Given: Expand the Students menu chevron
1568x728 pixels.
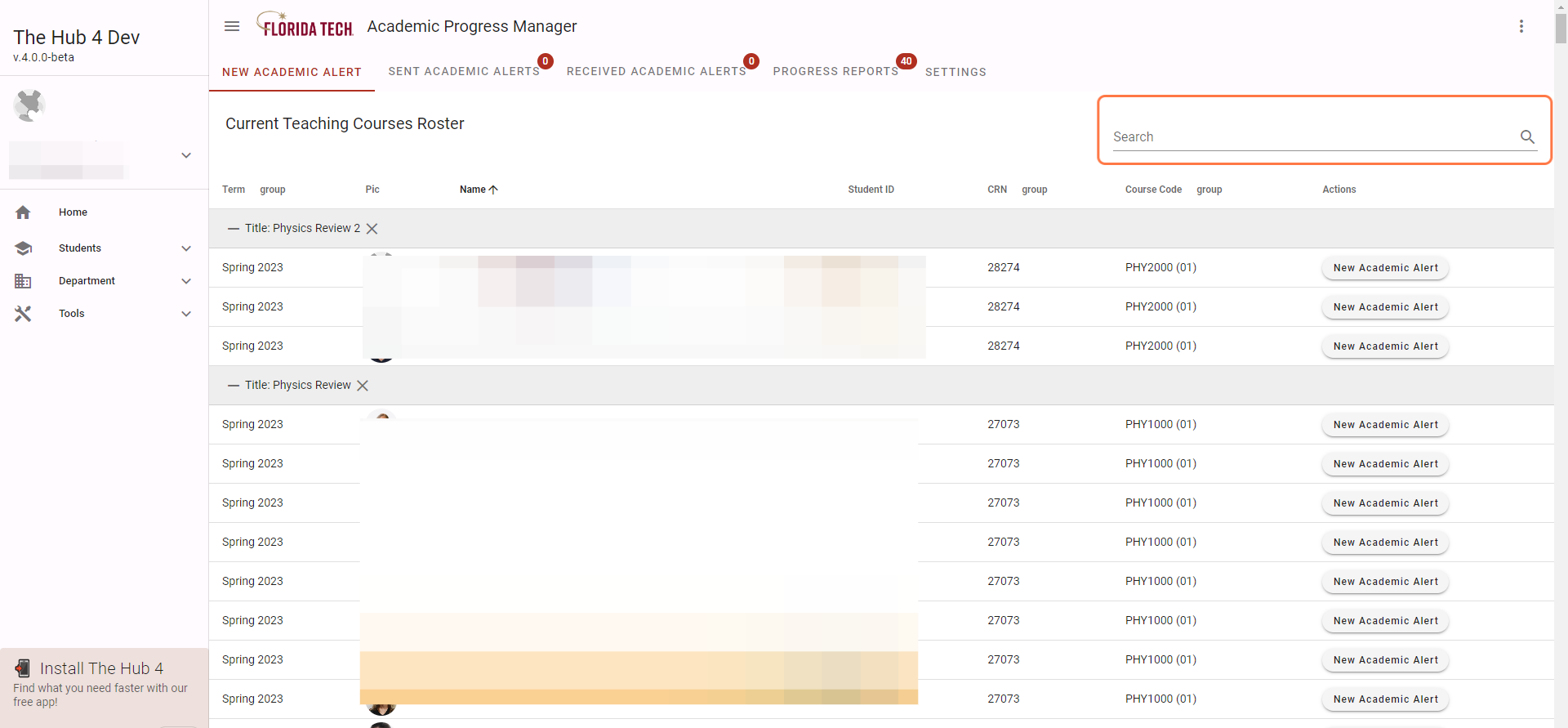Looking at the screenshot, I should click(x=186, y=248).
